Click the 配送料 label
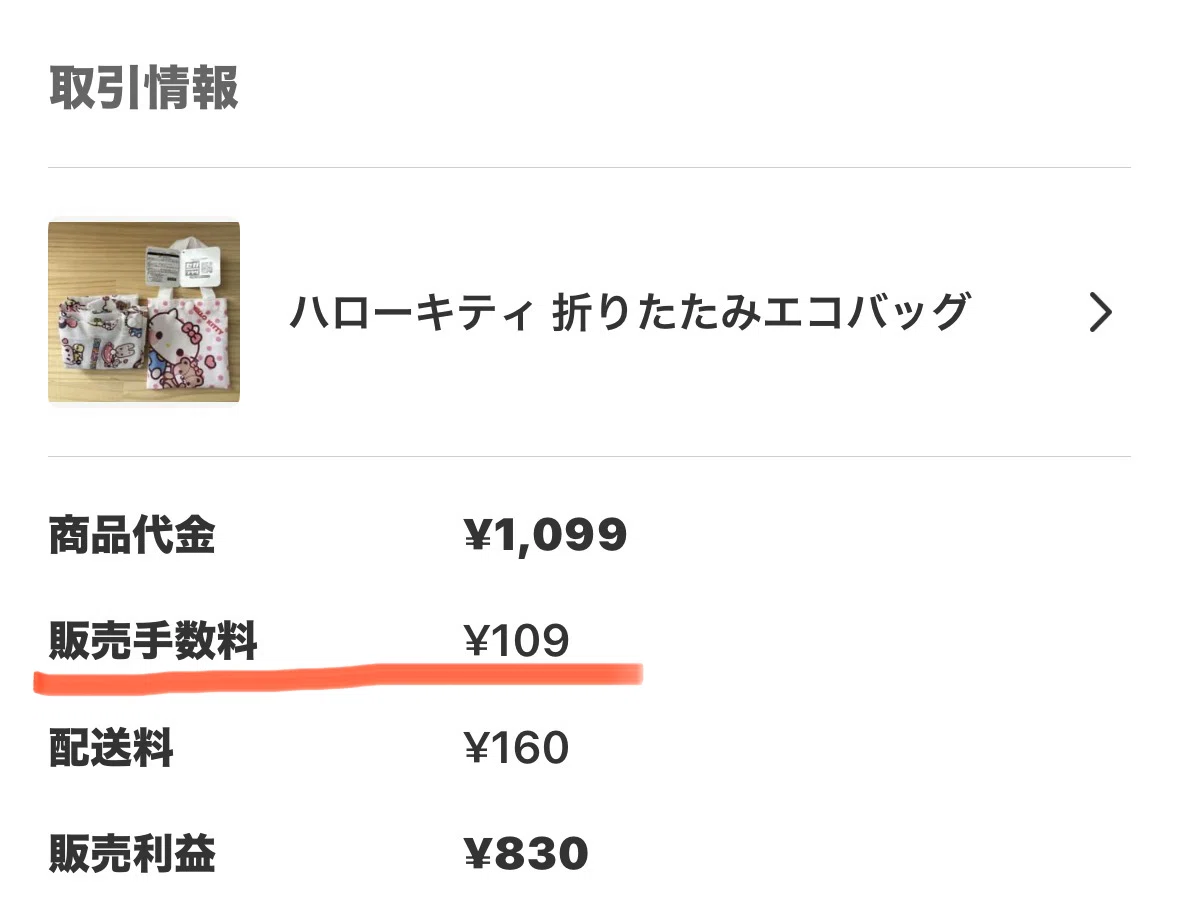This screenshot has height=915, width=1179. pos(111,747)
